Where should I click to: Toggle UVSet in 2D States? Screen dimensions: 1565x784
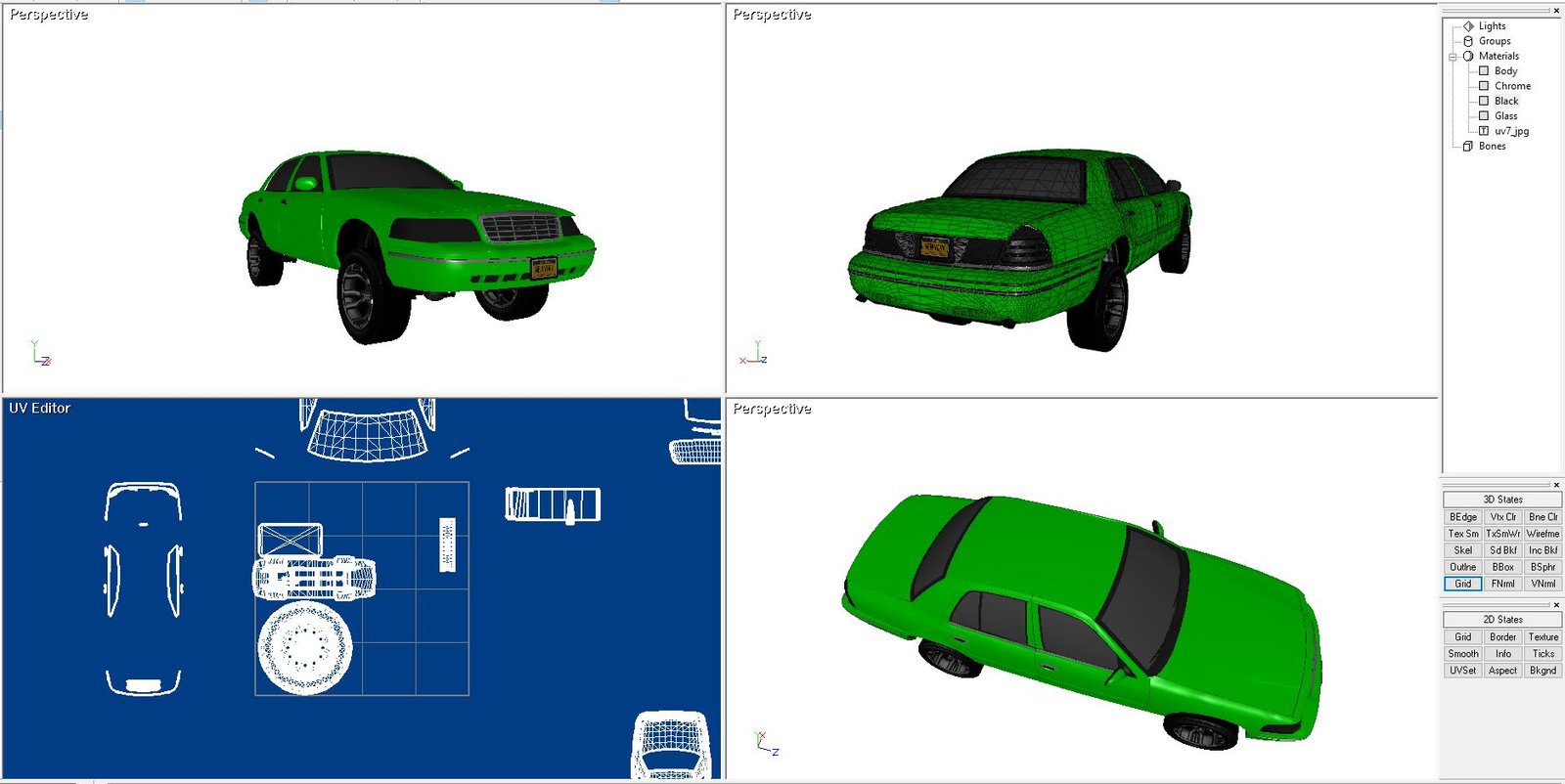(1463, 671)
